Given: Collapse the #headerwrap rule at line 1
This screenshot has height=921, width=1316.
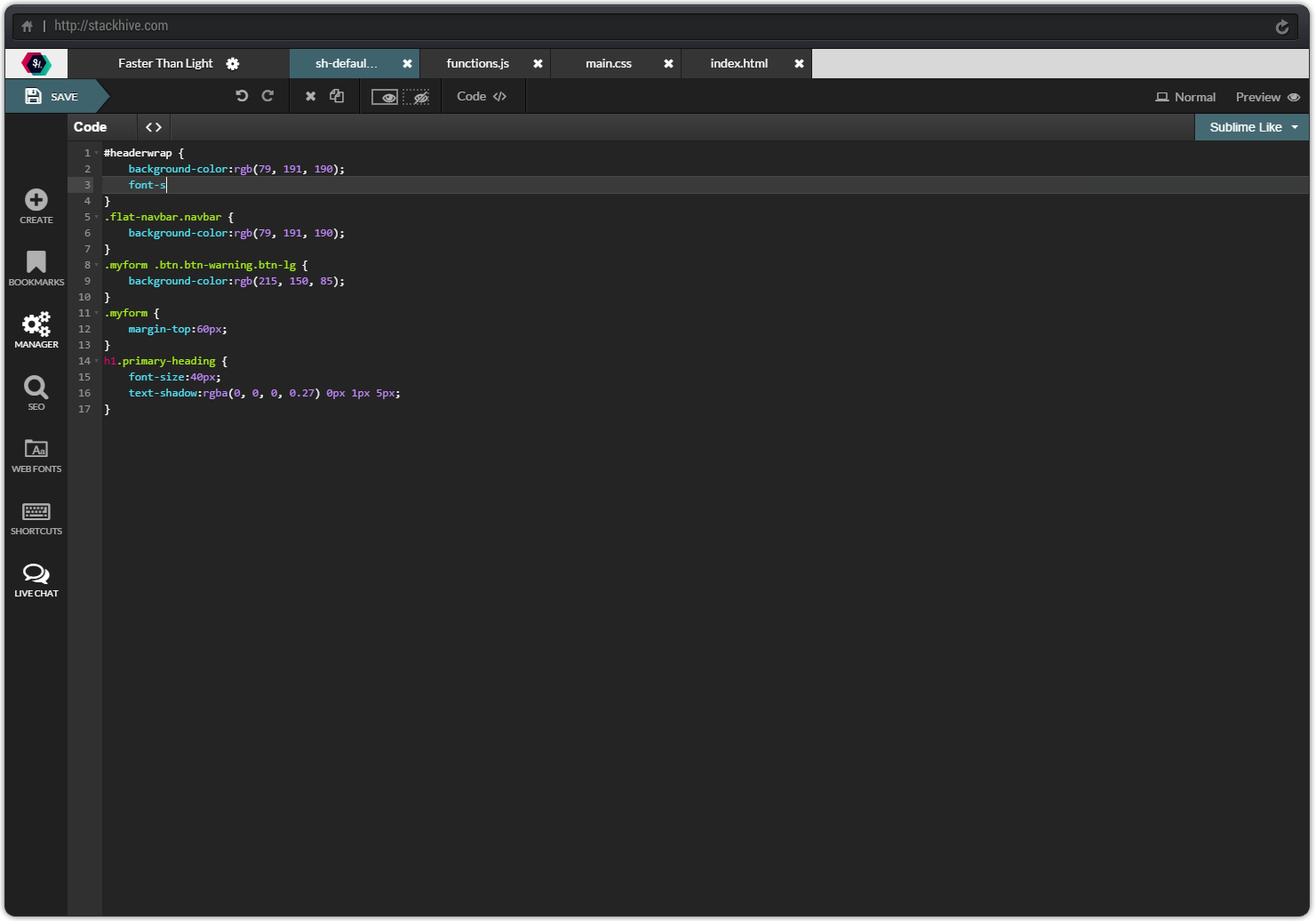Looking at the screenshot, I should tap(97, 152).
